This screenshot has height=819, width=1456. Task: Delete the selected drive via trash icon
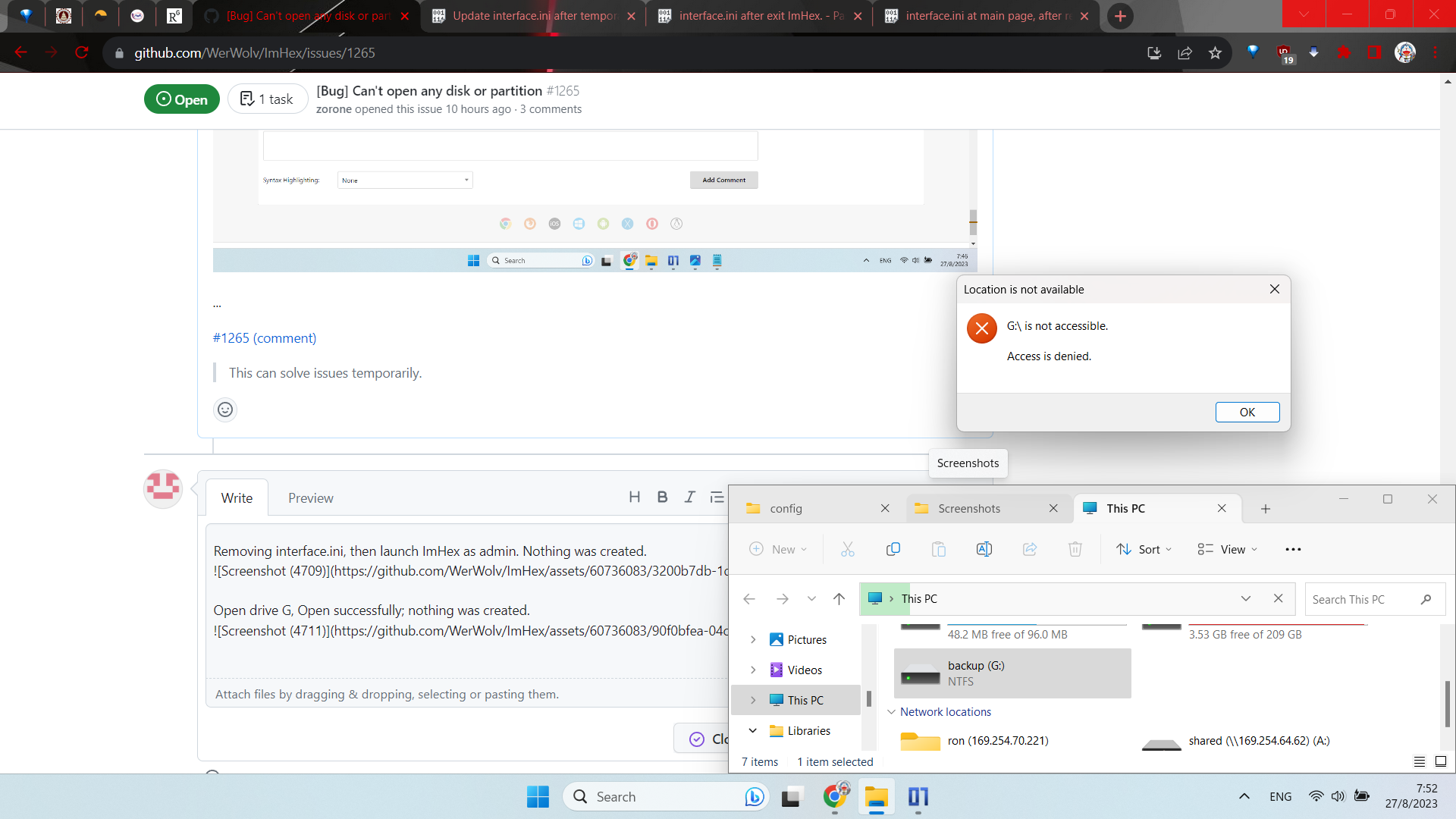coord(1075,549)
